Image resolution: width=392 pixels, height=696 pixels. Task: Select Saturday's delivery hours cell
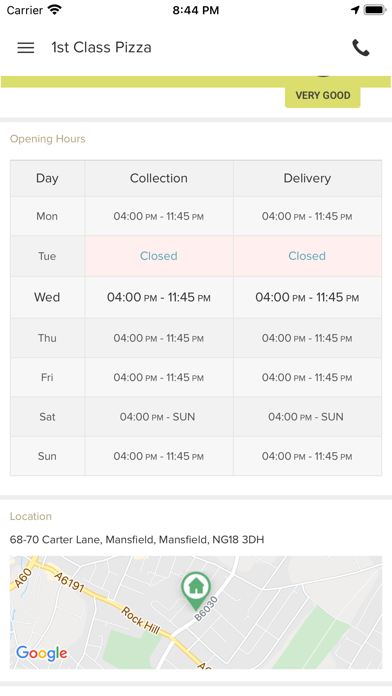click(307, 417)
